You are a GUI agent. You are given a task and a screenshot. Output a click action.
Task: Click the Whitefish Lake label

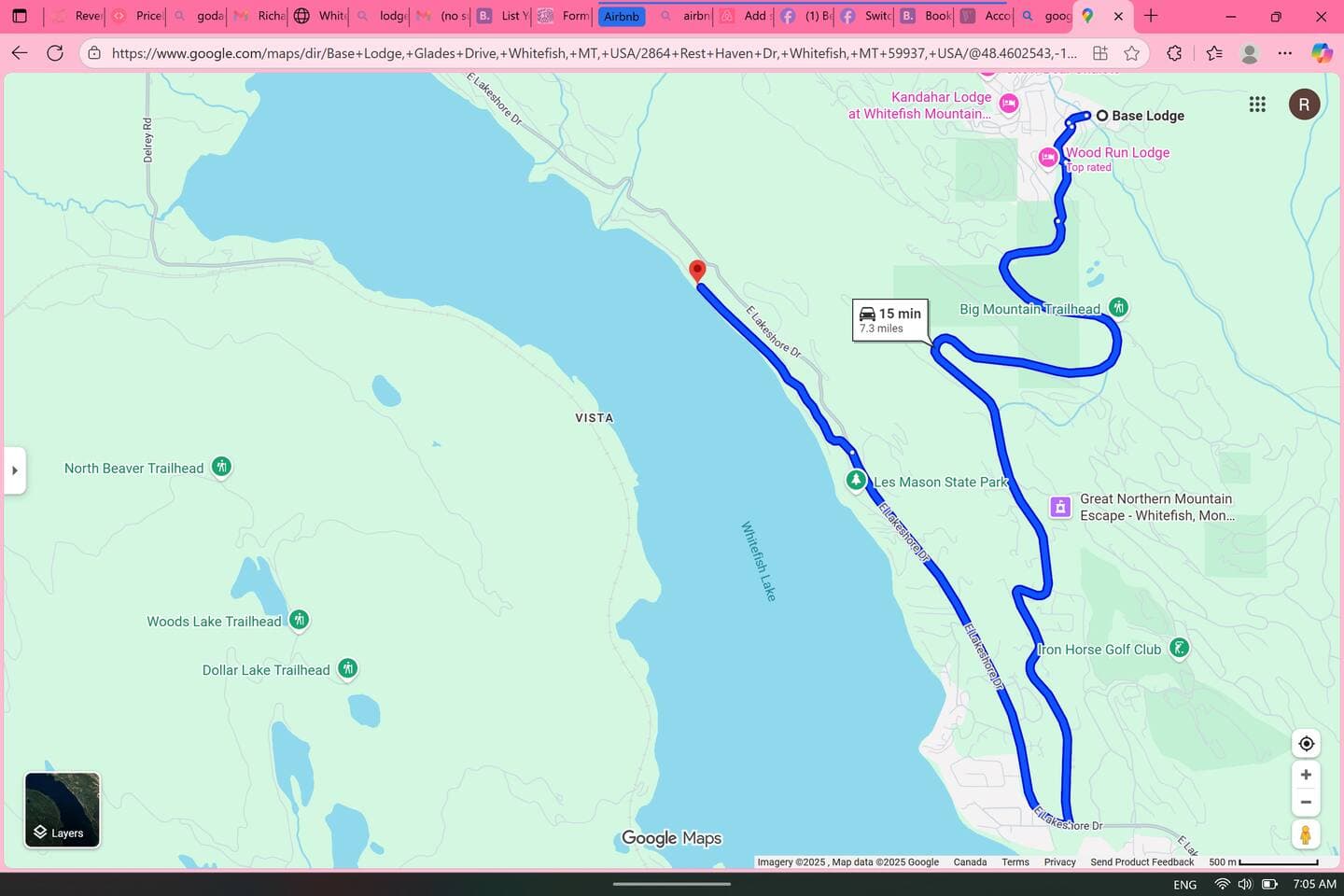[759, 561]
